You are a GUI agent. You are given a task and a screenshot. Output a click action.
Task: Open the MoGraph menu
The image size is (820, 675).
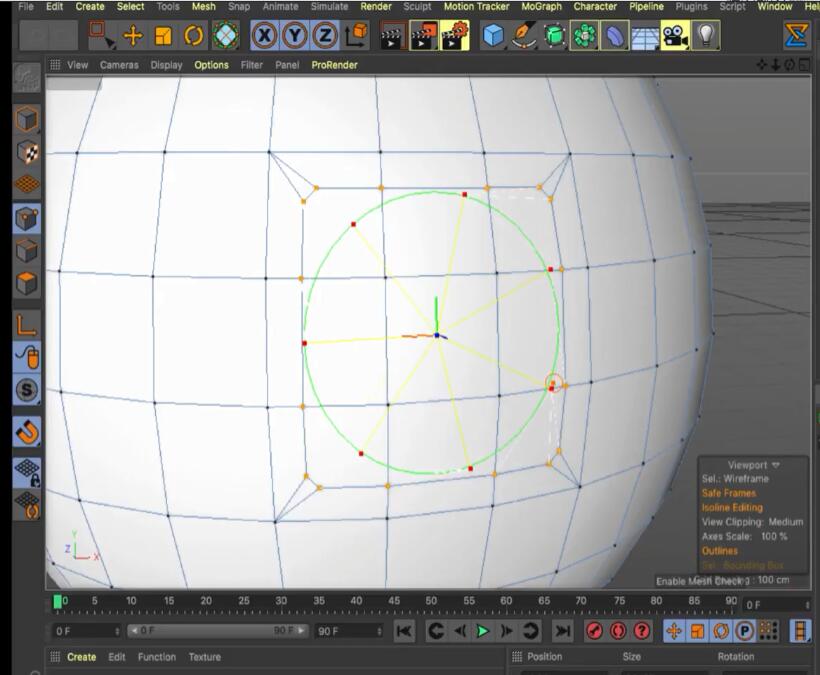[x=542, y=6]
